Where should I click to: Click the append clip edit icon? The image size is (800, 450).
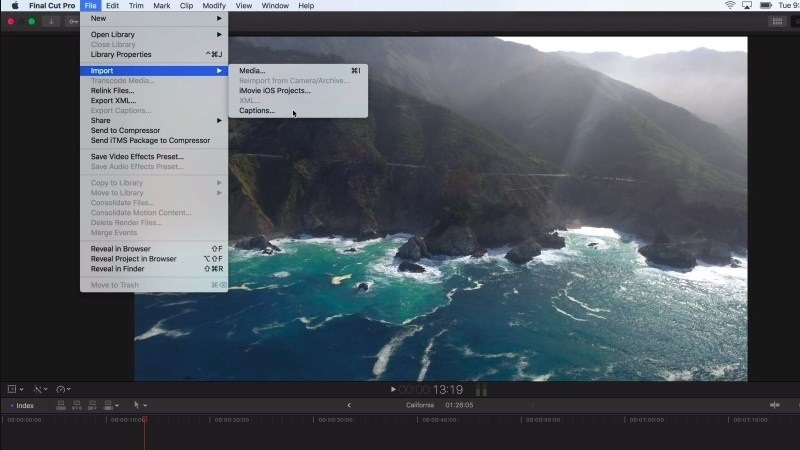92,405
